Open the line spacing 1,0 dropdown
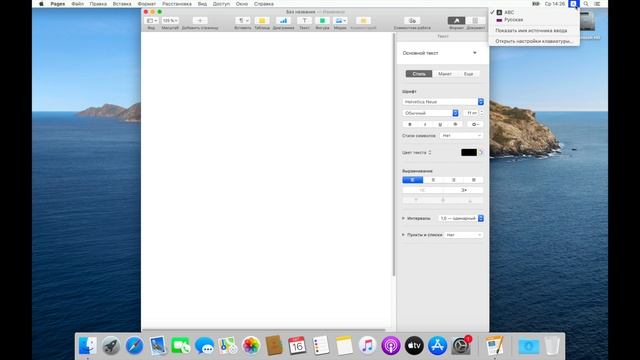Viewport: 640px width, 360px height. point(461,218)
